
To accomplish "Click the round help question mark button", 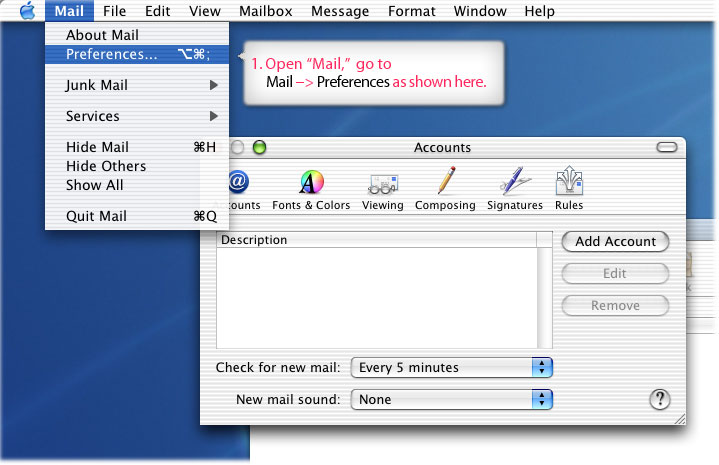I will click(x=659, y=399).
